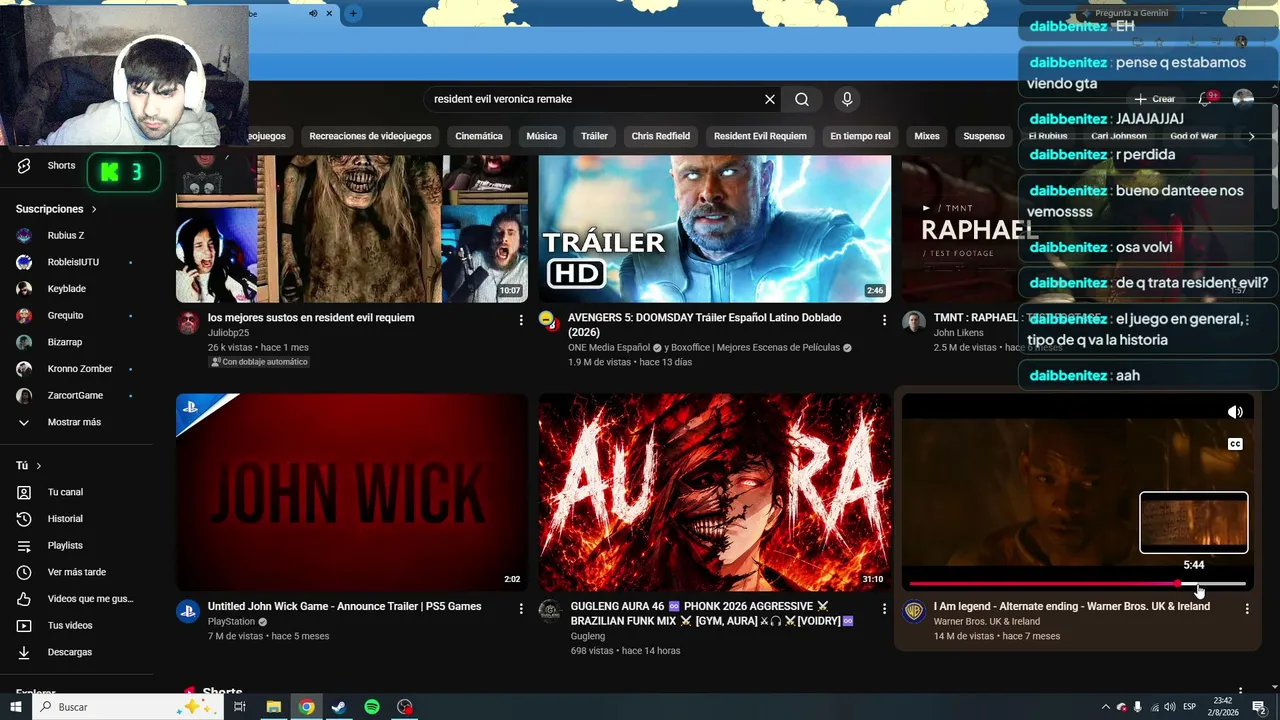
Task: Open options for the resident evil requiem video
Action: click(x=521, y=320)
